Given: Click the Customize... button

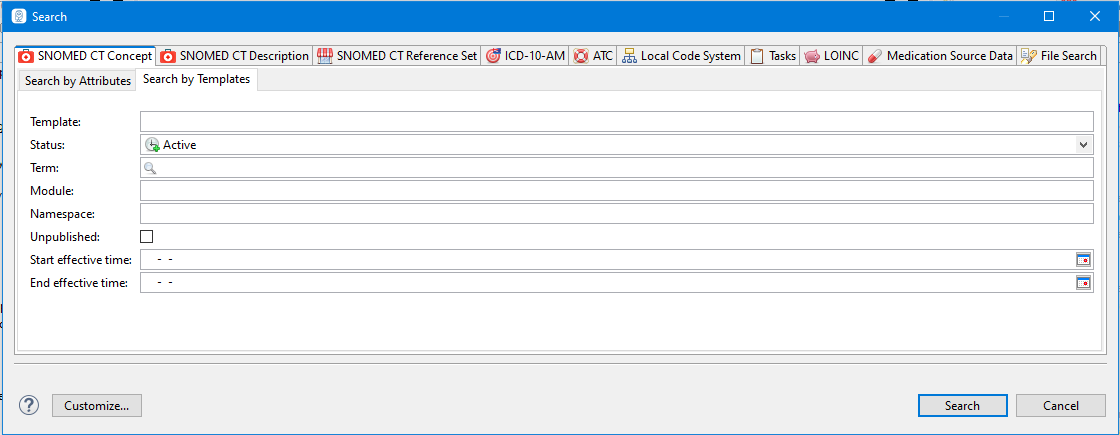Looking at the screenshot, I should coord(97,406).
